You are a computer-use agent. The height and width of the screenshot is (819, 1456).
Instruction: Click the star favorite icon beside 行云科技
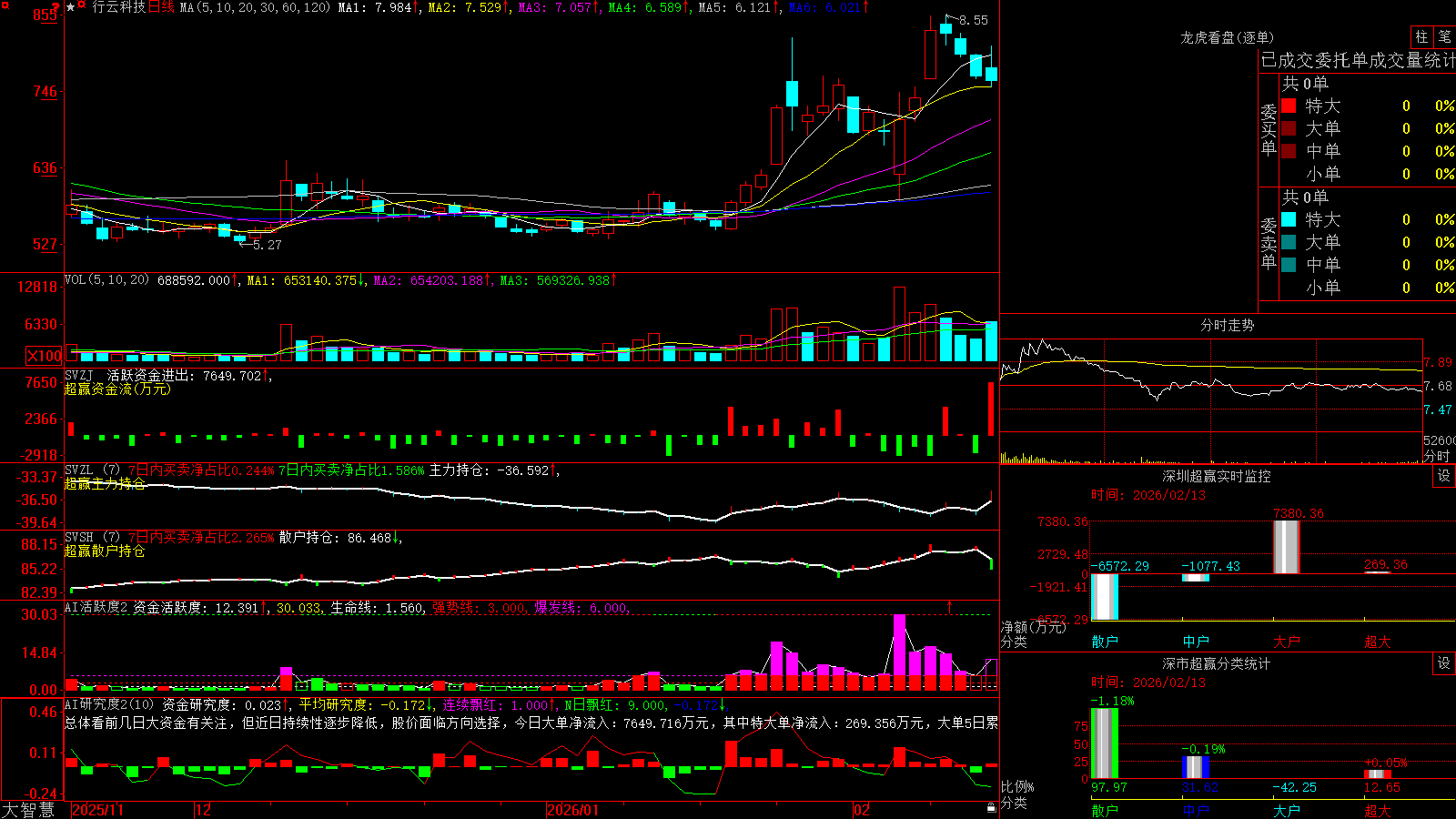[71, 7]
